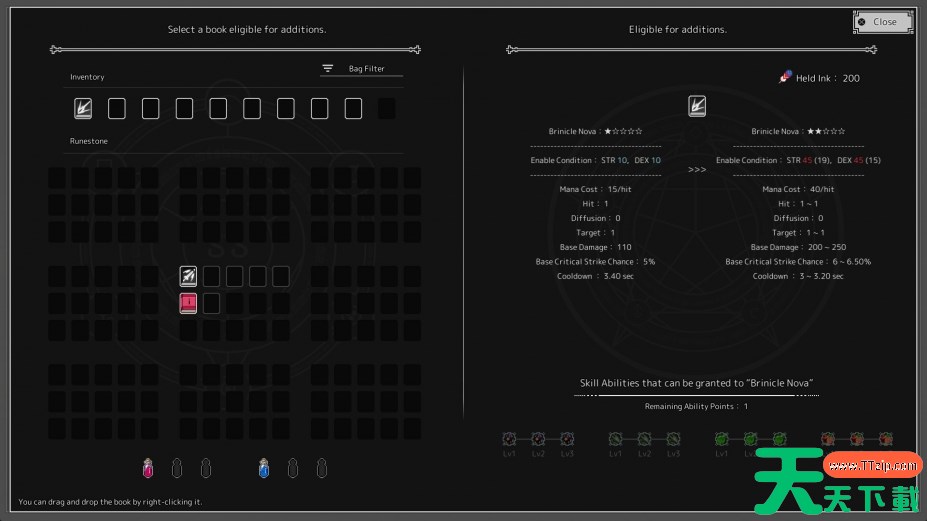The image size is (927, 521).
Task: Click the empty slot right of white skill book
Action: [x=212, y=276]
